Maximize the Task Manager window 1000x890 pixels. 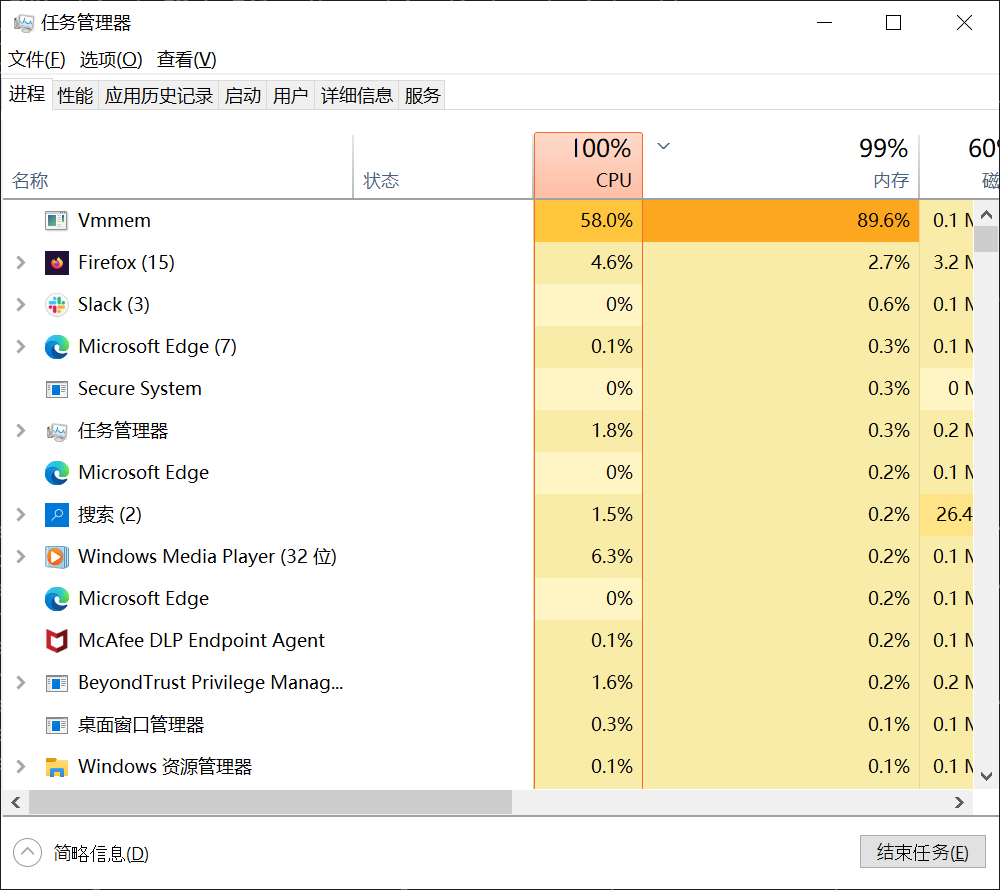893,23
